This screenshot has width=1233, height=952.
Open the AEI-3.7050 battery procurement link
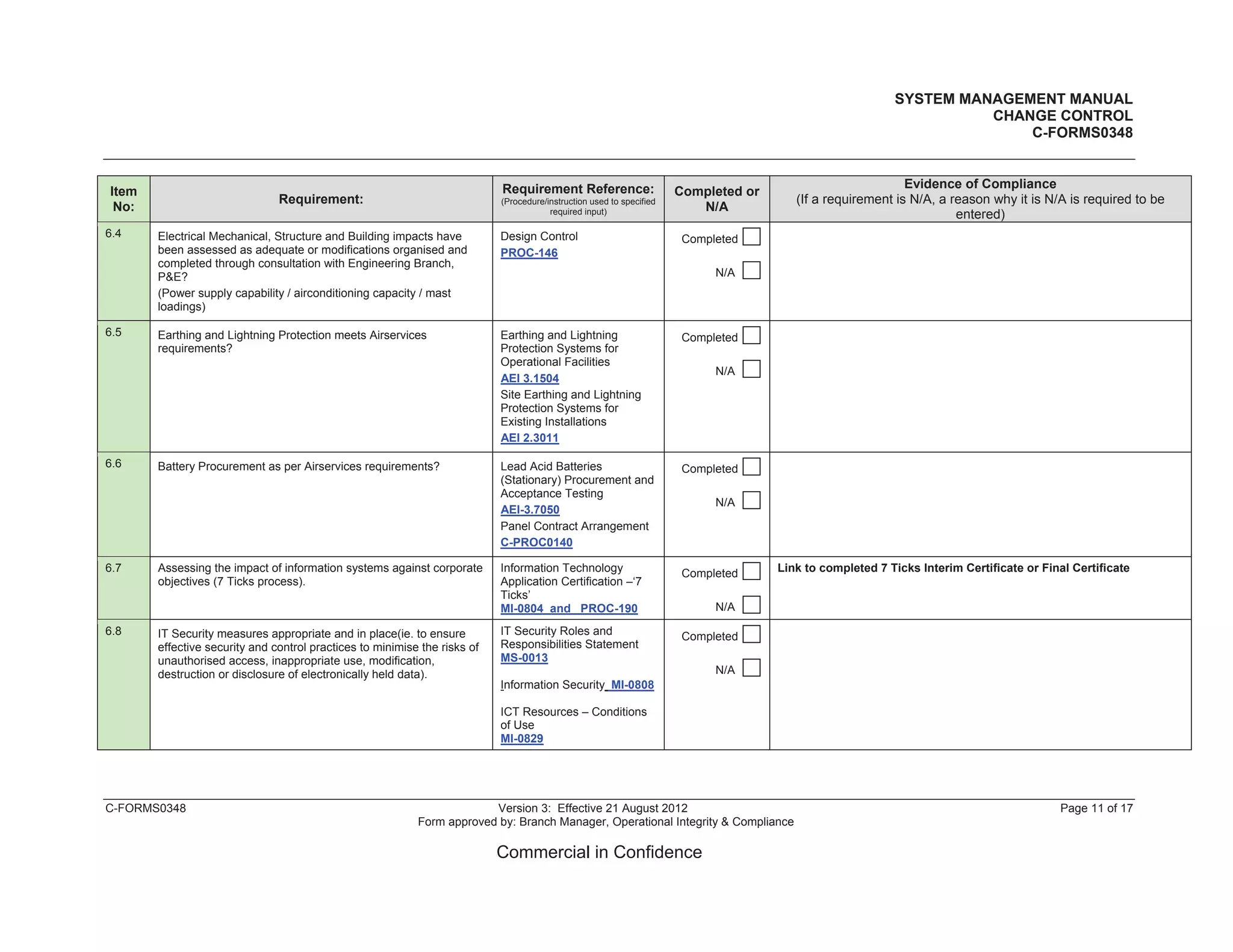coord(530,510)
